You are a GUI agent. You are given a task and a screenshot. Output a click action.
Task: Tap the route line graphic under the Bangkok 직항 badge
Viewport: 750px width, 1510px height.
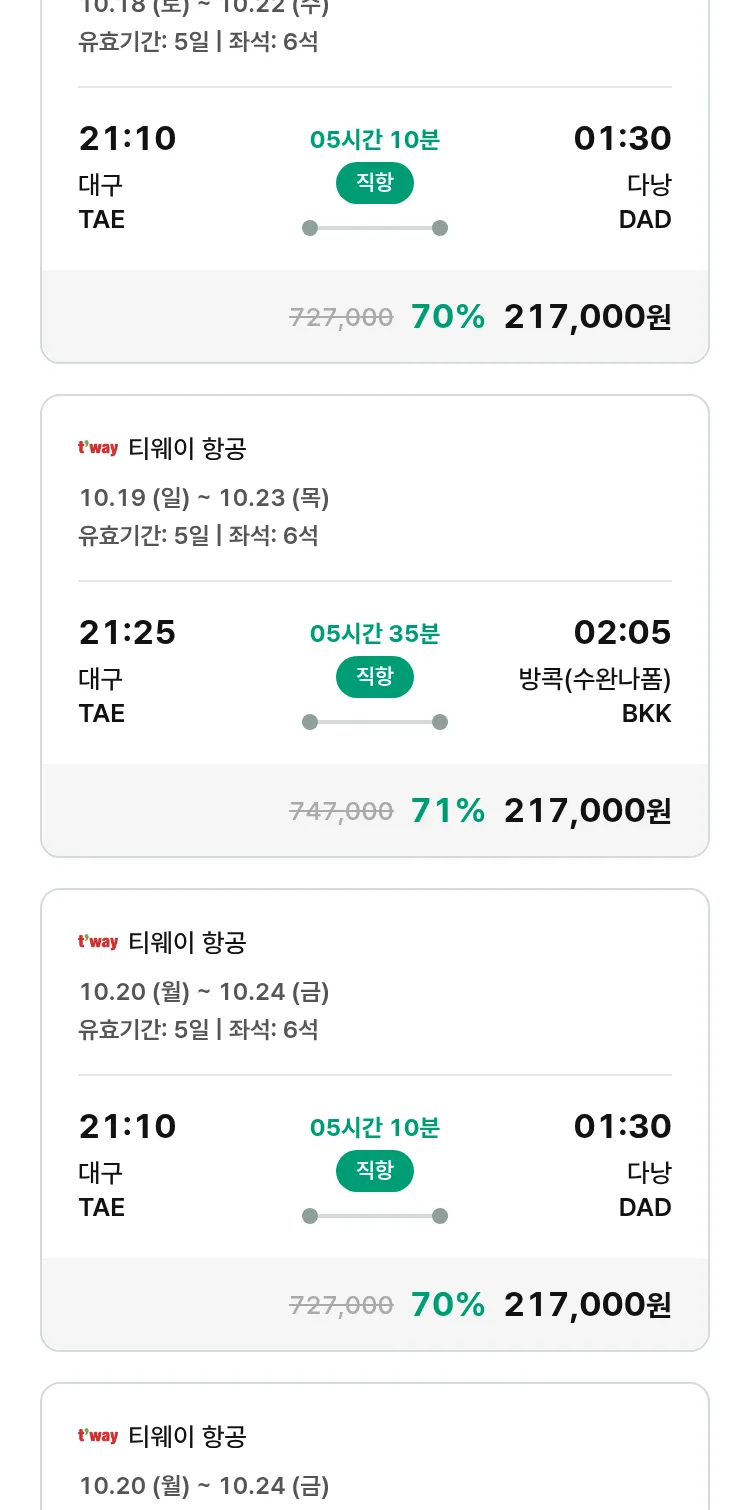point(374,722)
